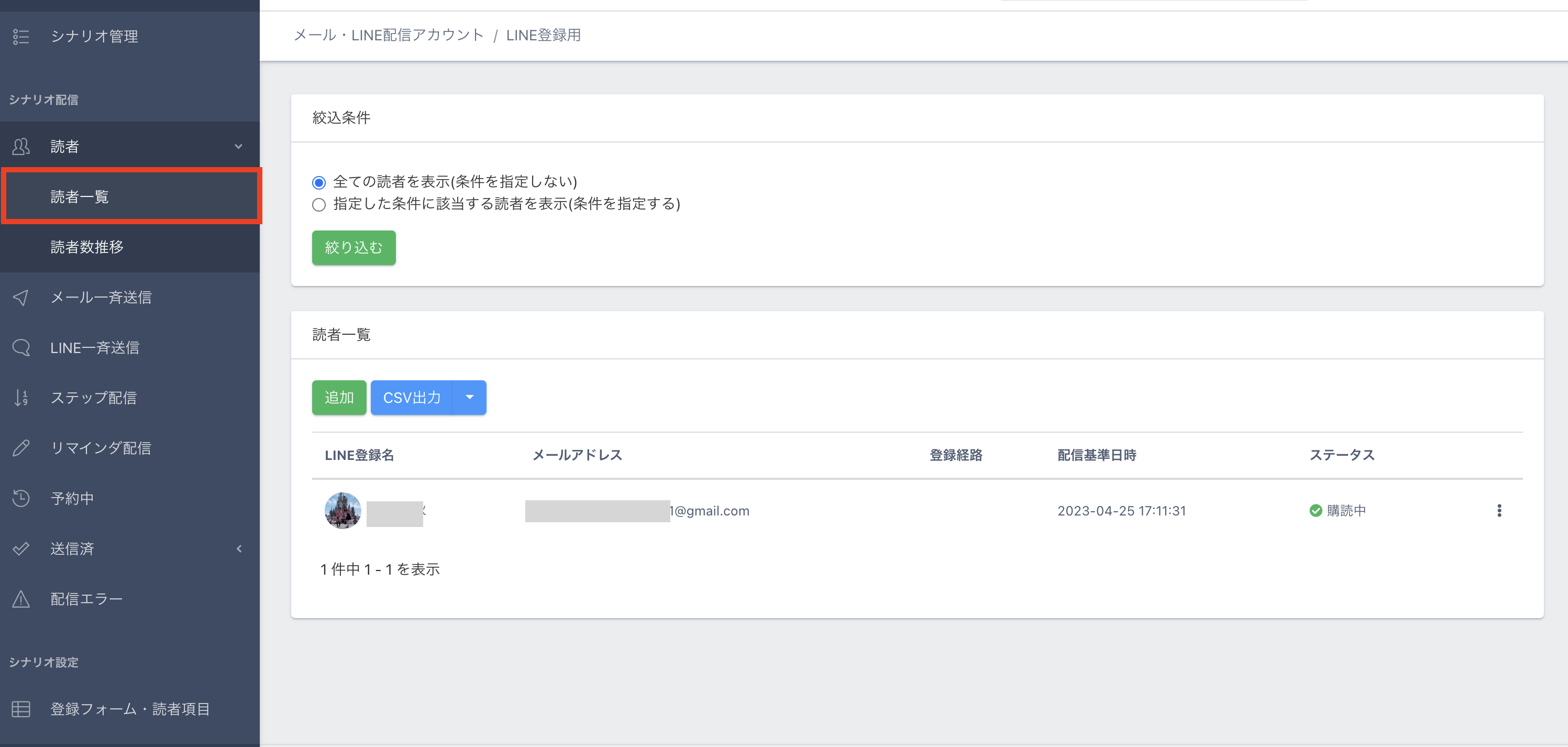Click the メール・LINE配信アカウント breadcrumb link
Screen dimensions: 1568x747
[389, 35]
